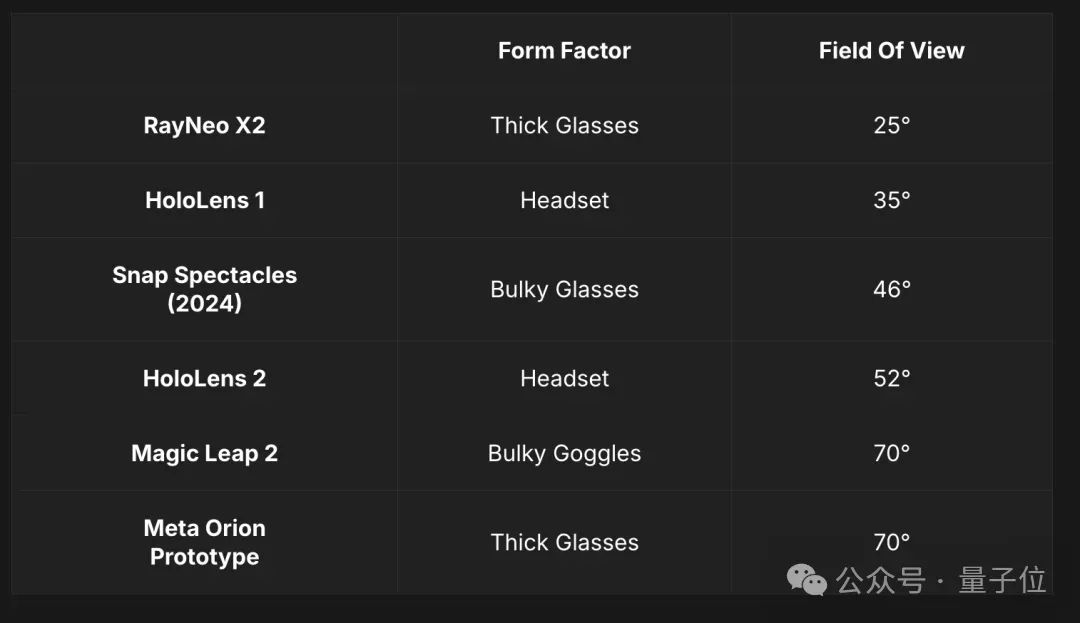Click Thick Glasses cell for Meta Orion

[x=564, y=542]
